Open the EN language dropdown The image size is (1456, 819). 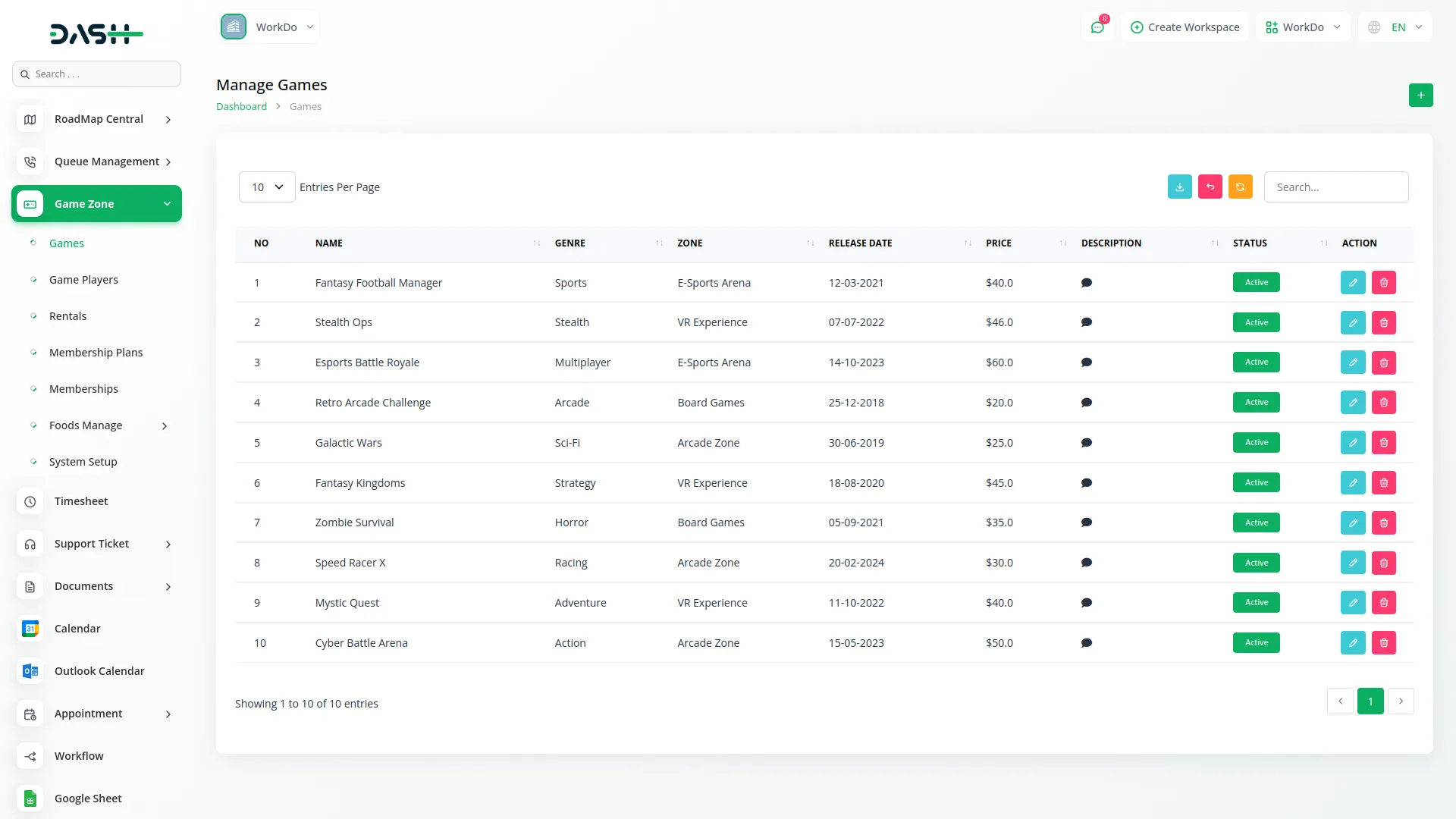[x=1397, y=27]
